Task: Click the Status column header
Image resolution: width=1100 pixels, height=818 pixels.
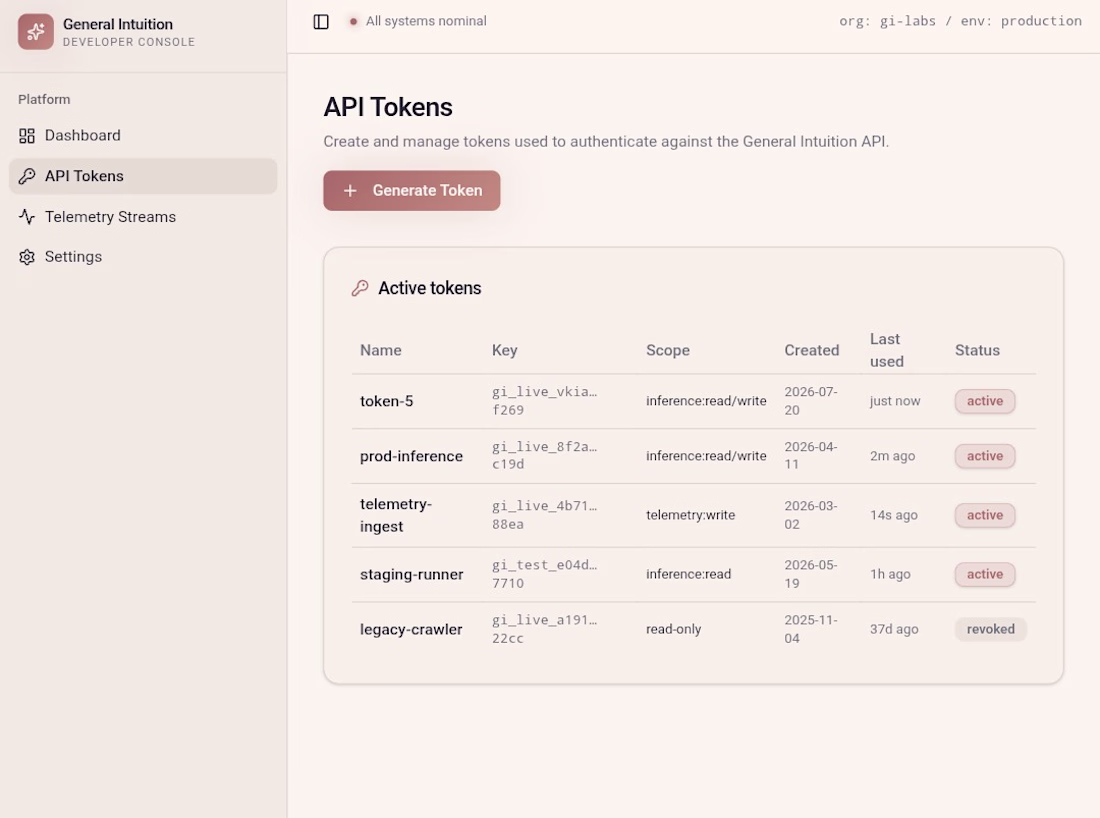Action: point(977,350)
